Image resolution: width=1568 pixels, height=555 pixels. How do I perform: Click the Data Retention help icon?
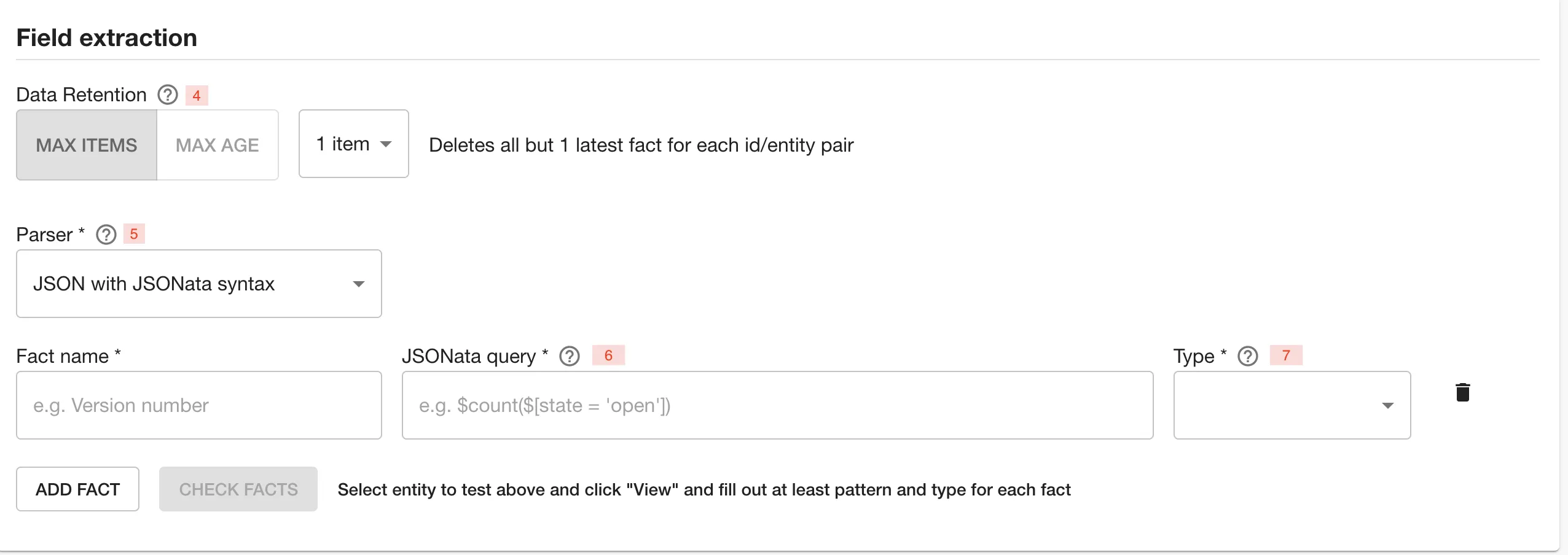tap(168, 95)
